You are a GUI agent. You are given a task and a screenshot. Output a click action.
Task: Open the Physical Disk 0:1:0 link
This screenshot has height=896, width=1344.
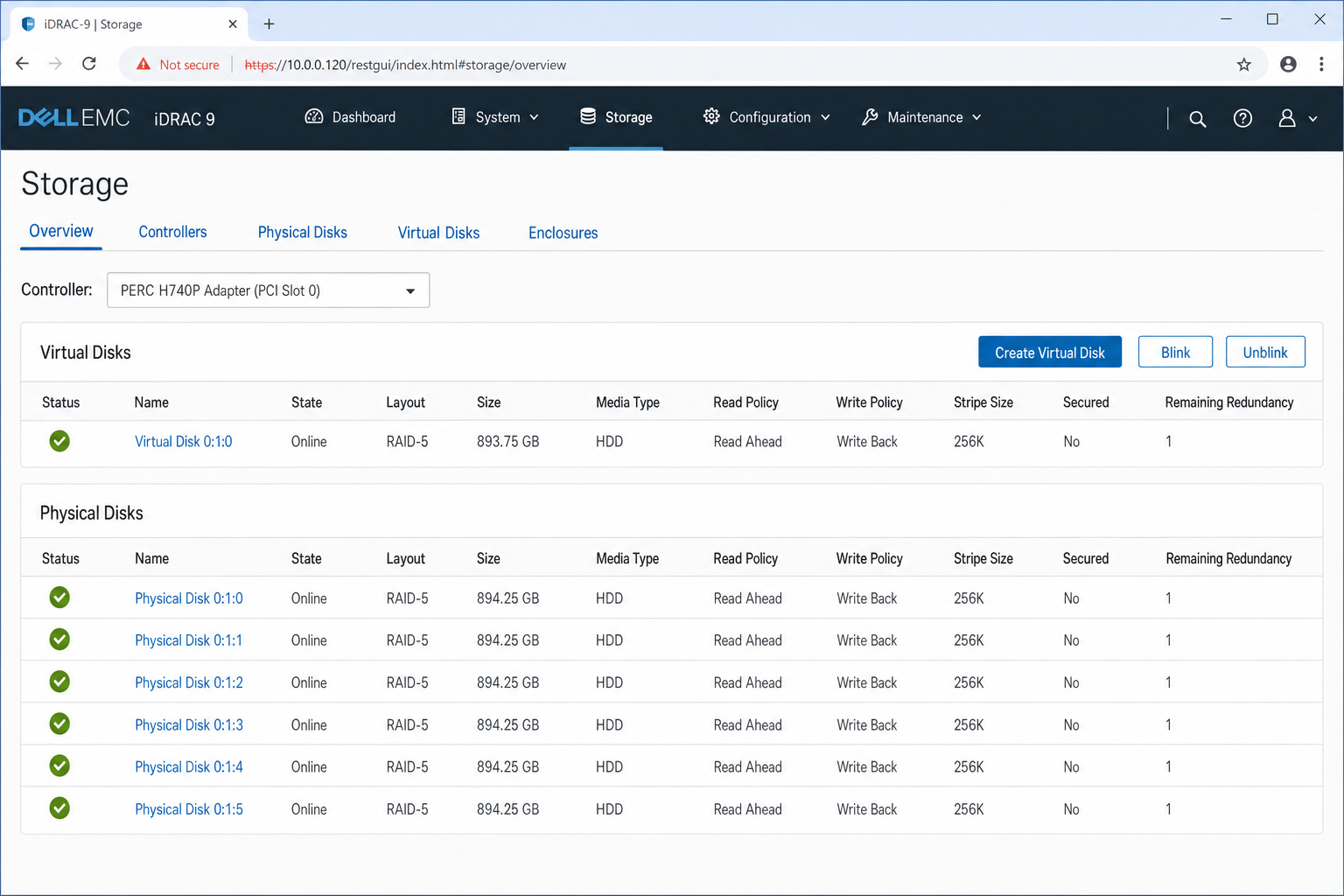click(x=188, y=598)
